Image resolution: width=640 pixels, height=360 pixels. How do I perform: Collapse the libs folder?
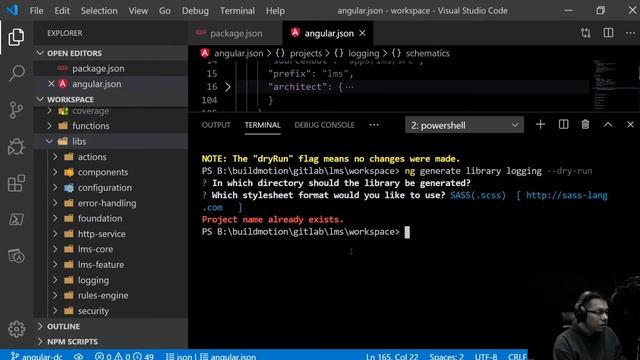[49, 141]
